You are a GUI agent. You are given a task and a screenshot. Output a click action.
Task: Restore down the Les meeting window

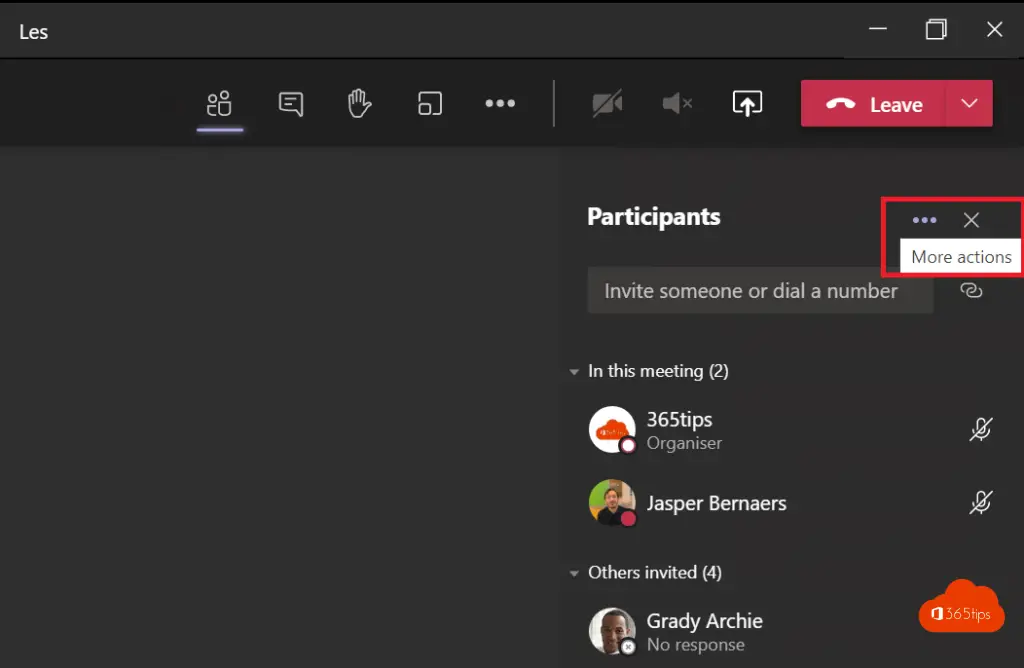click(936, 29)
